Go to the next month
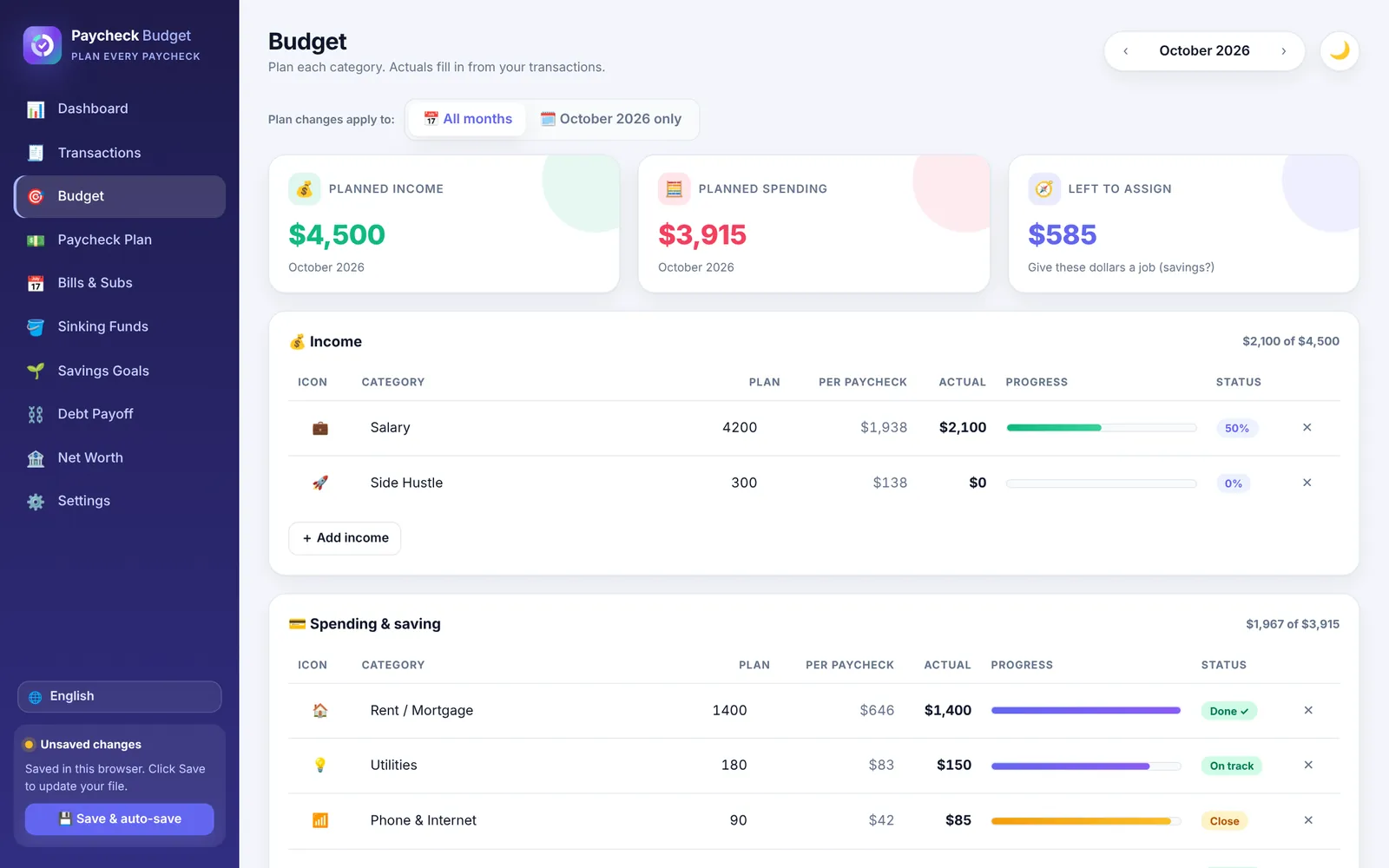The width and height of the screenshot is (1389, 868). tap(1283, 51)
